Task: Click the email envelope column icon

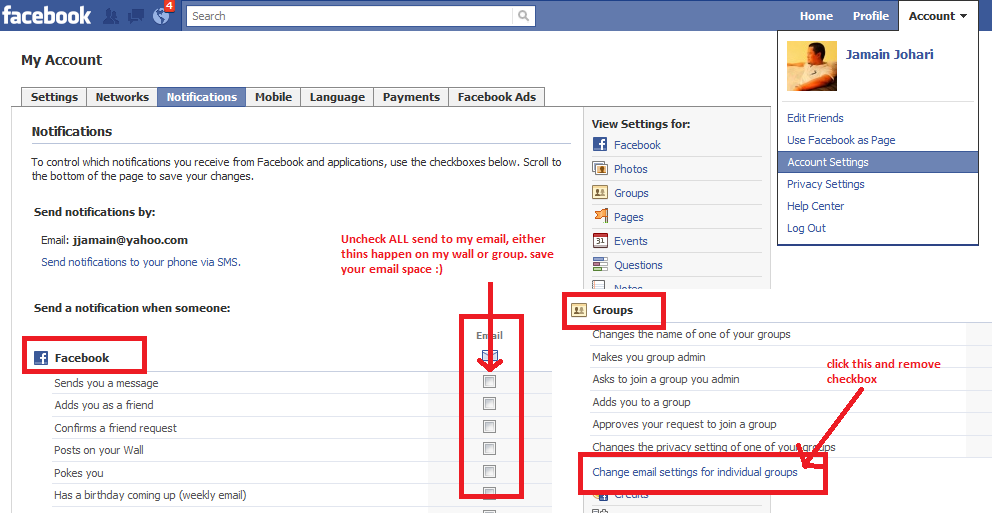Action: [490, 356]
